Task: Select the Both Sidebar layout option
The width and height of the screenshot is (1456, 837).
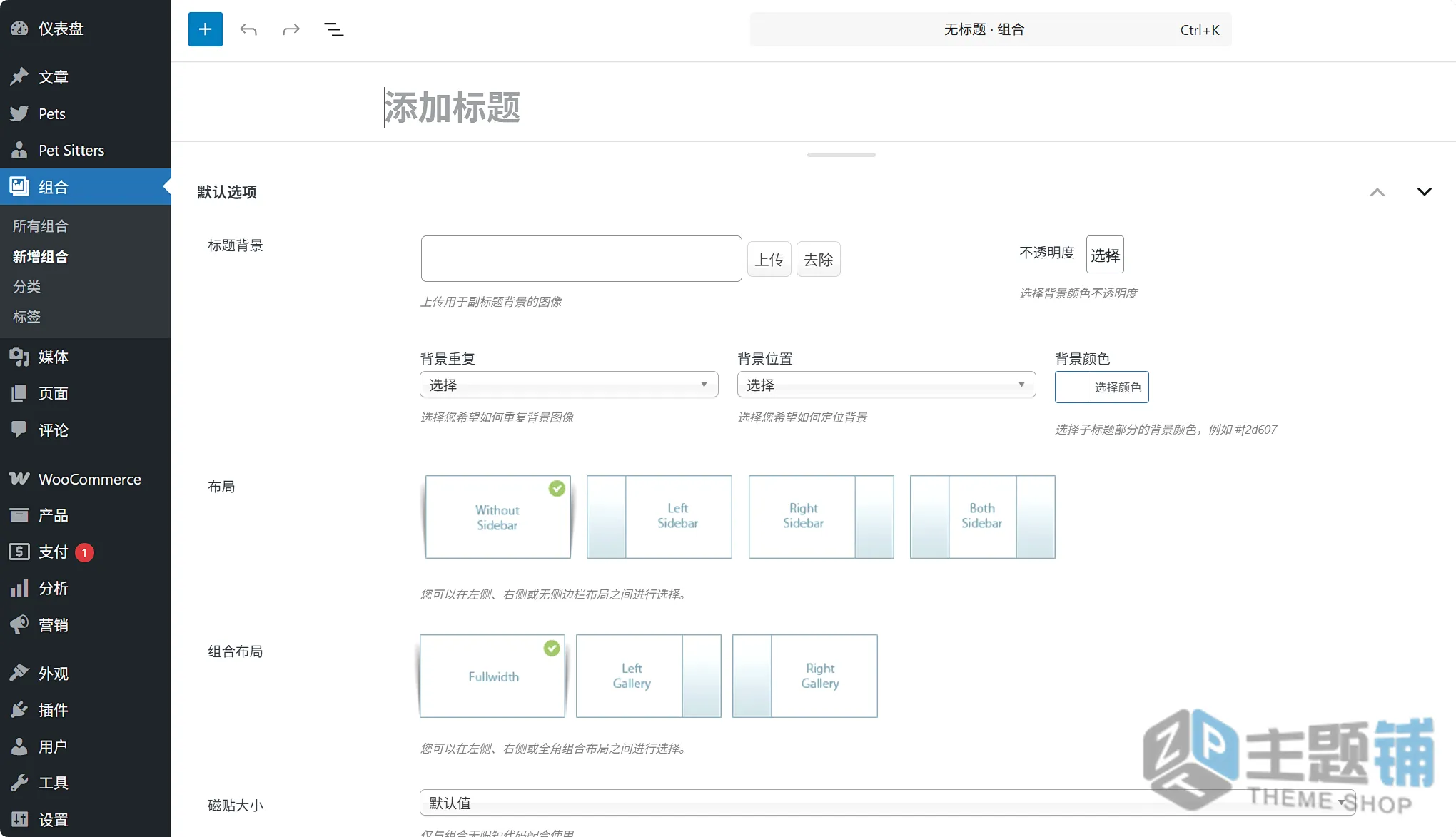Action: 983,517
